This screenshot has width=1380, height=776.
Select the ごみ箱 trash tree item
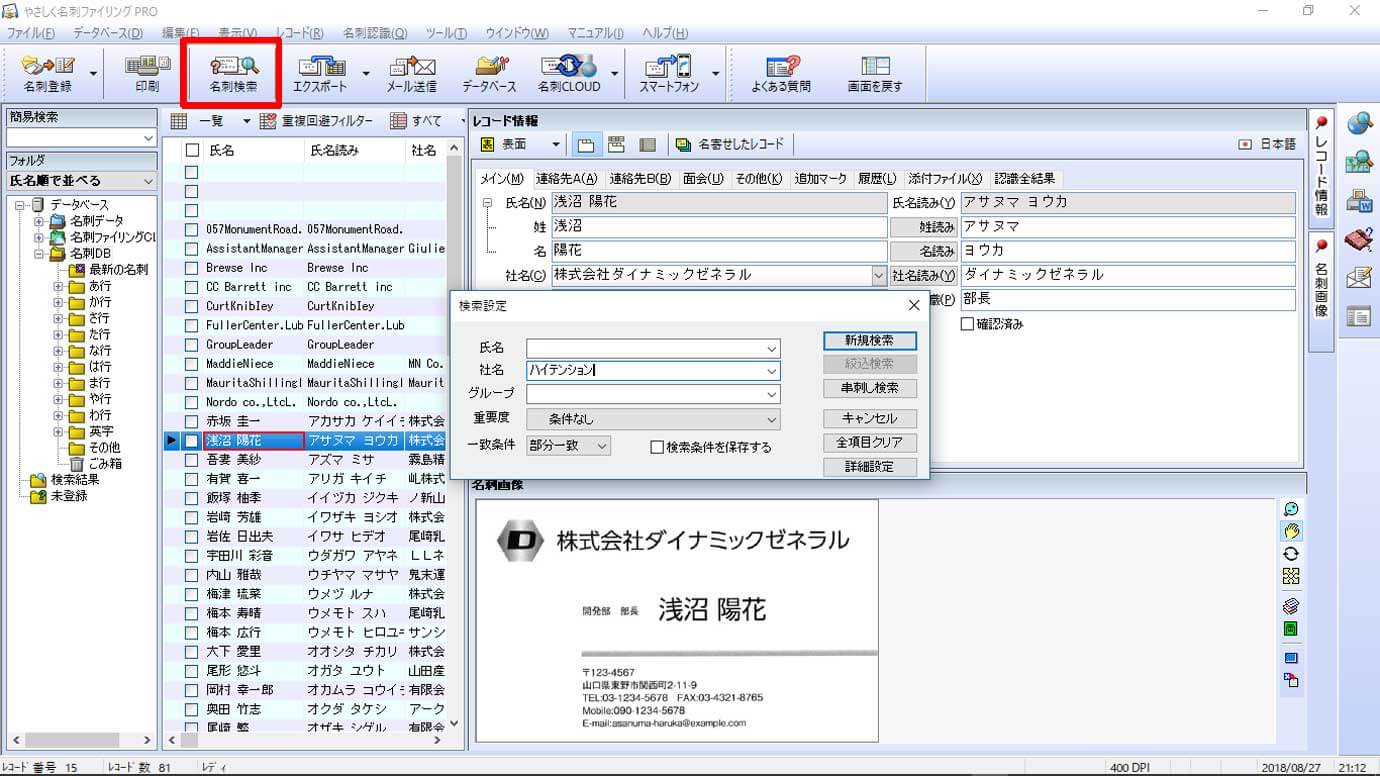click(104, 464)
